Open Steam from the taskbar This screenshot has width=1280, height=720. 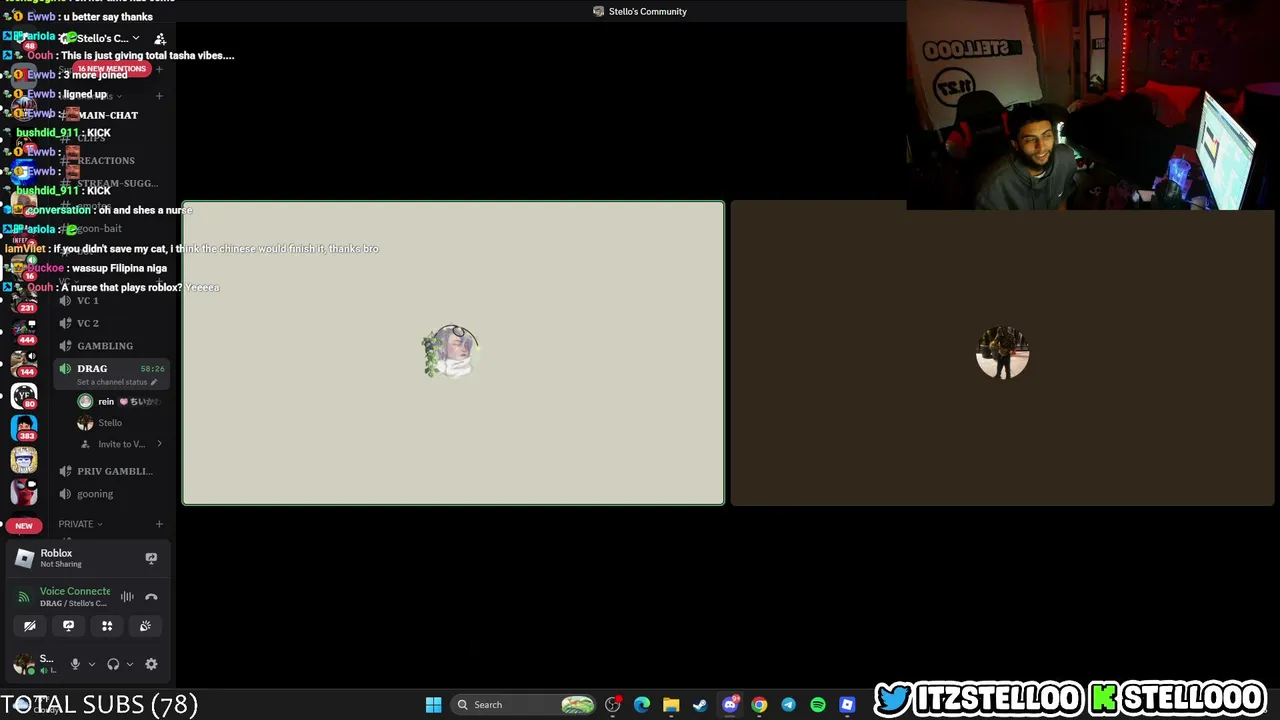tap(700, 705)
